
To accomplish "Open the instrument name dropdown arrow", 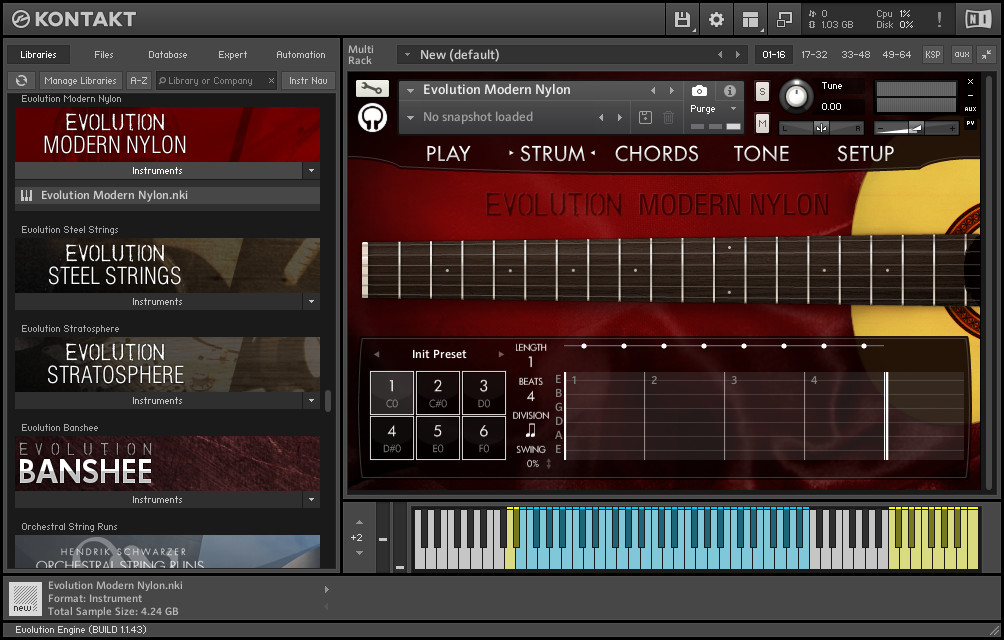I will pyautogui.click(x=410, y=91).
